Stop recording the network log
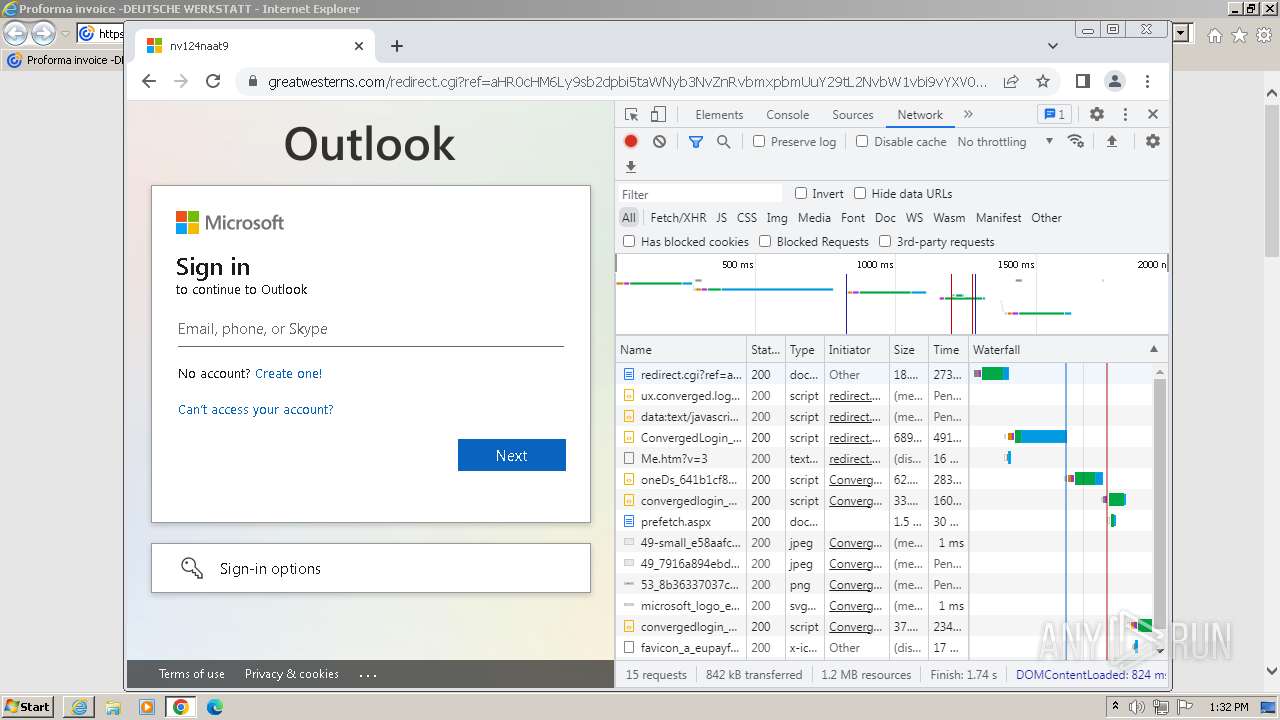Screen dimensions: 1280x720 [631, 141]
